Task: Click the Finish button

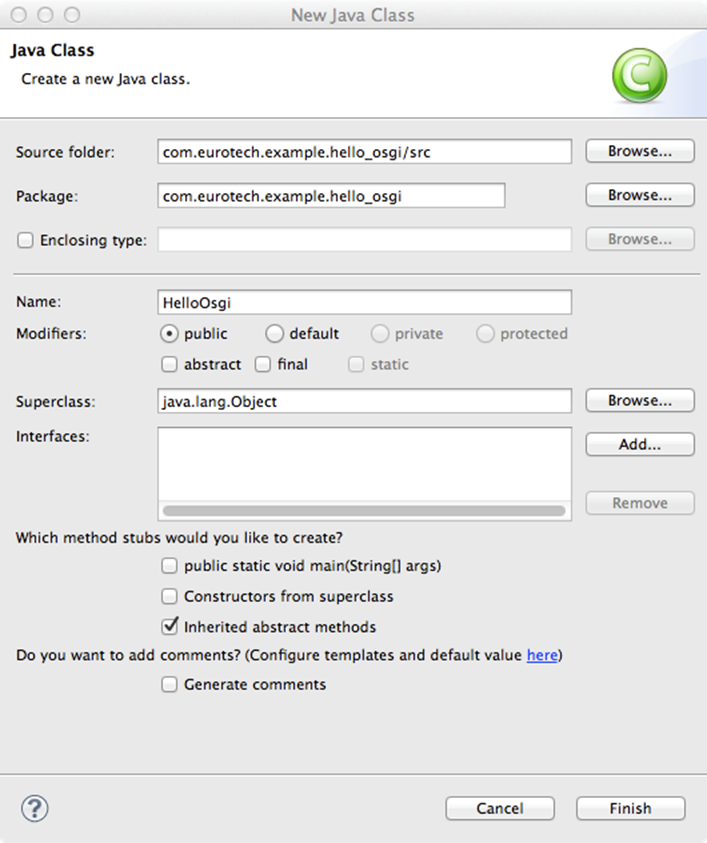Action: pos(631,809)
